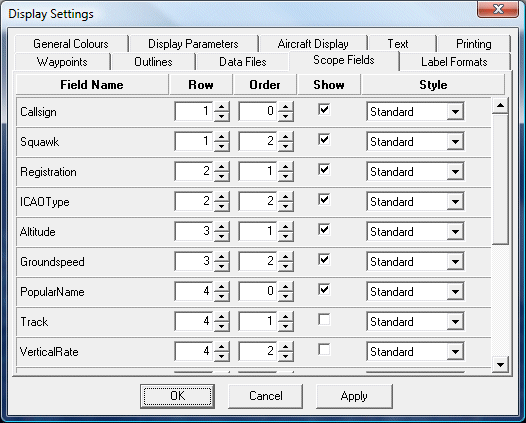
Task: Decrease the Groundspeed Row spinner value
Action: 221,267
